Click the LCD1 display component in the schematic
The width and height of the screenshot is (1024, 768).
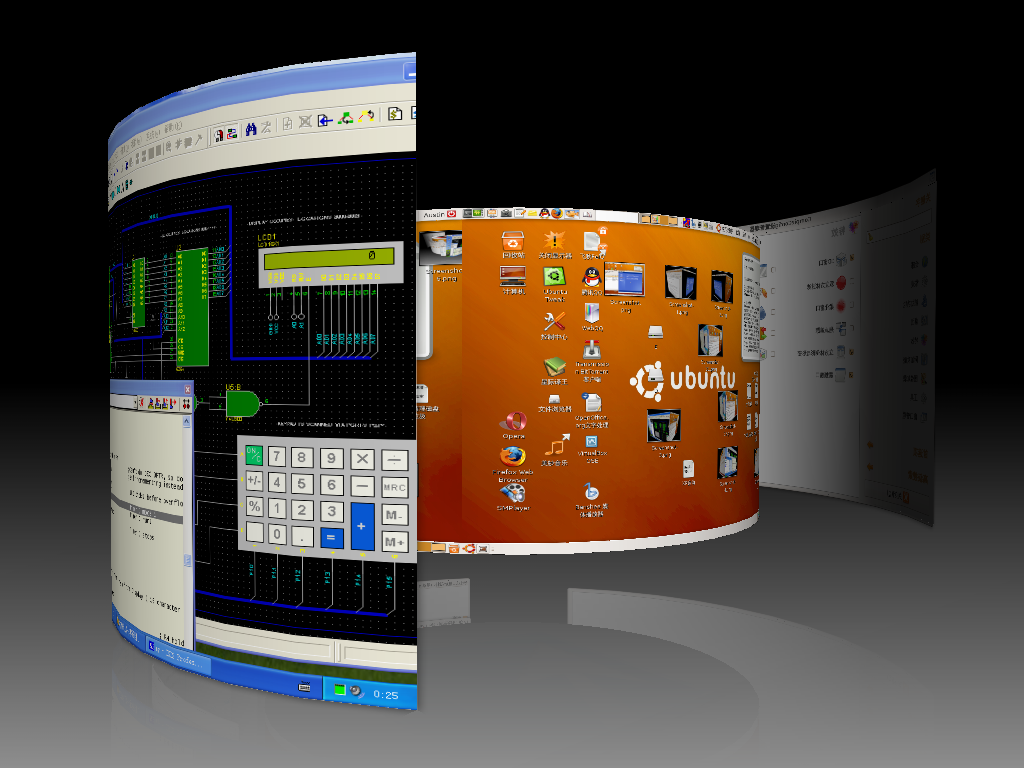(x=329, y=264)
